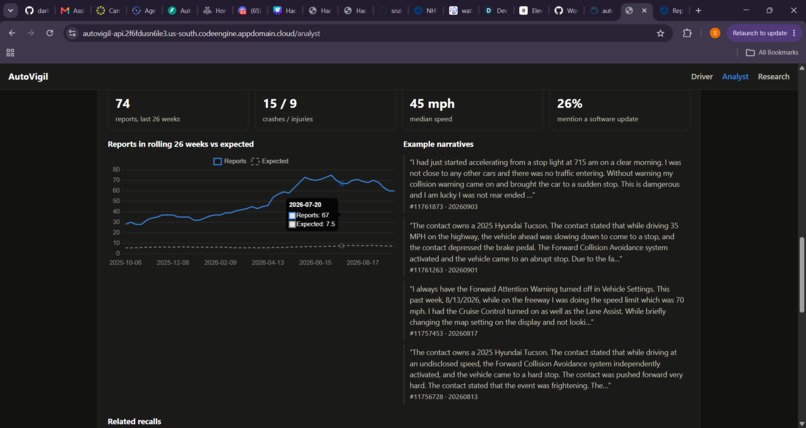
Task: Switch to the 'Elev' tab
Action: pyautogui.click(x=531, y=10)
